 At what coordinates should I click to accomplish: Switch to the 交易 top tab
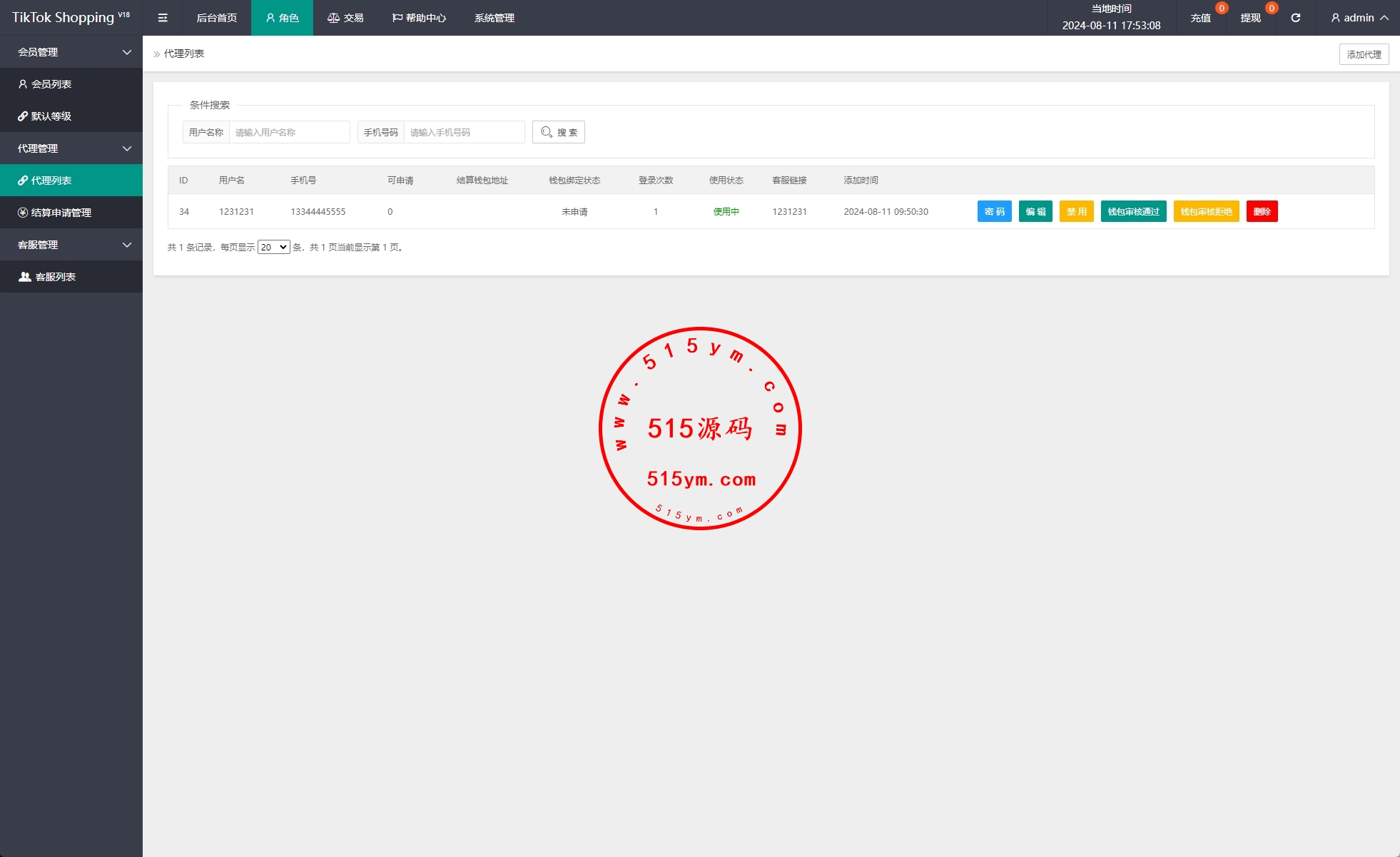345,18
